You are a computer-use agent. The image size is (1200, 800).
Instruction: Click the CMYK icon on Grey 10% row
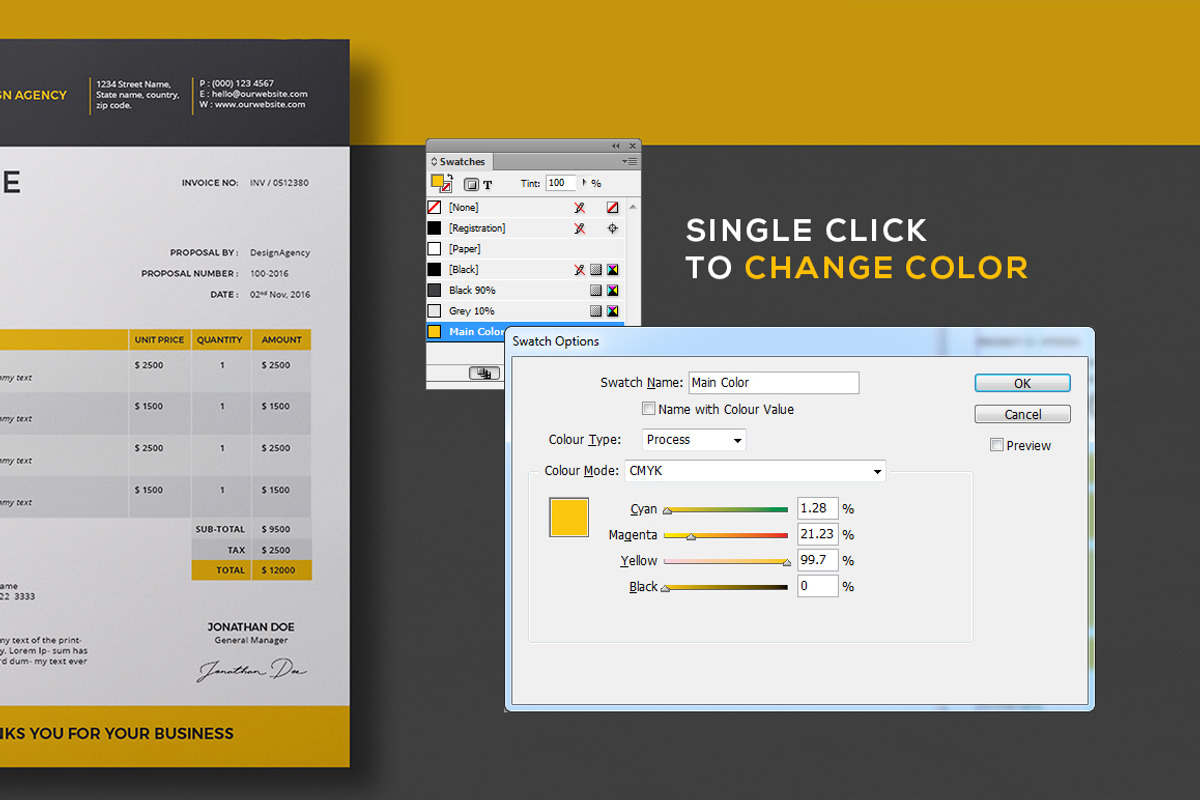tap(612, 311)
